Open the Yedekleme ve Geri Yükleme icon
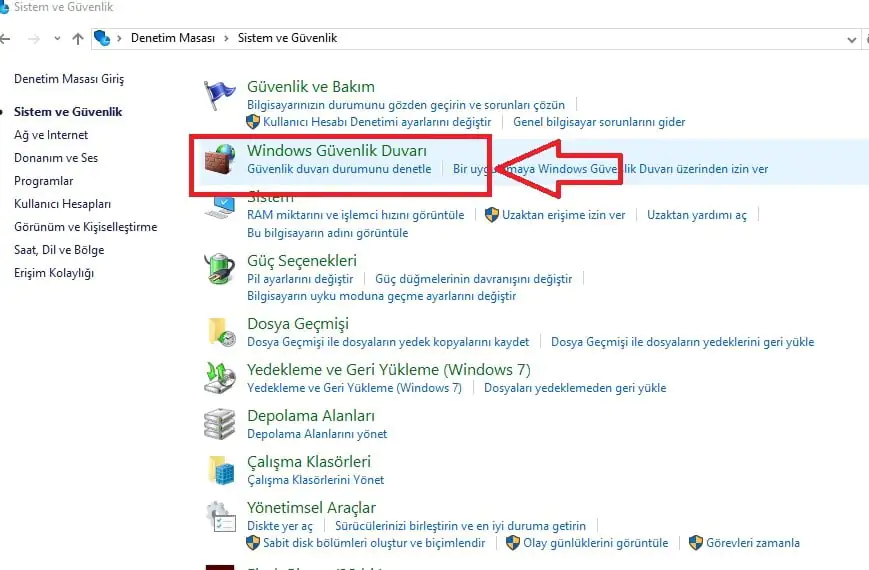Screen dimensions: 869x570 220,378
